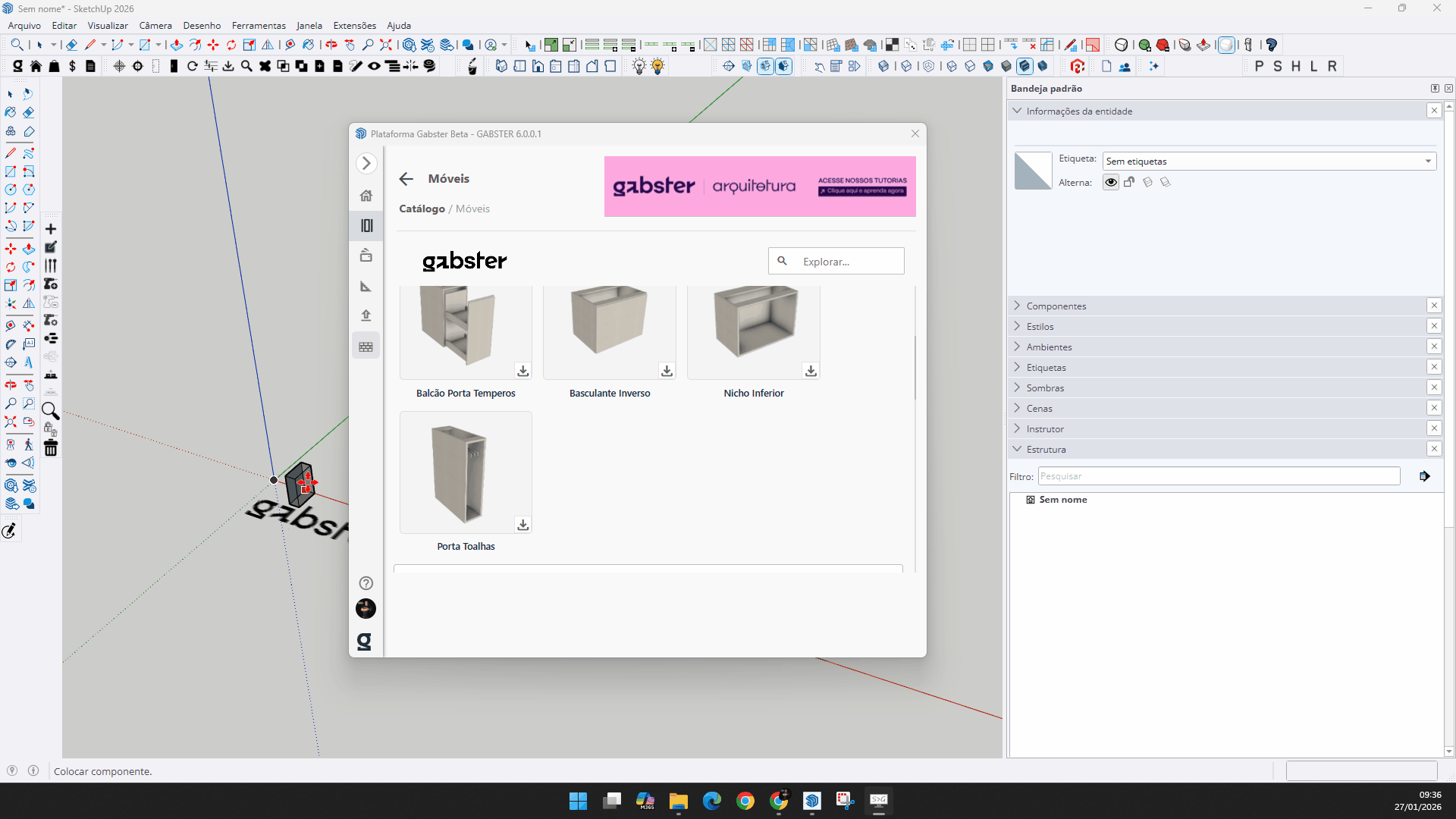This screenshot has height=819, width=1456.
Task: Click the Catálogo breadcrumb link
Action: tap(422, 209)
